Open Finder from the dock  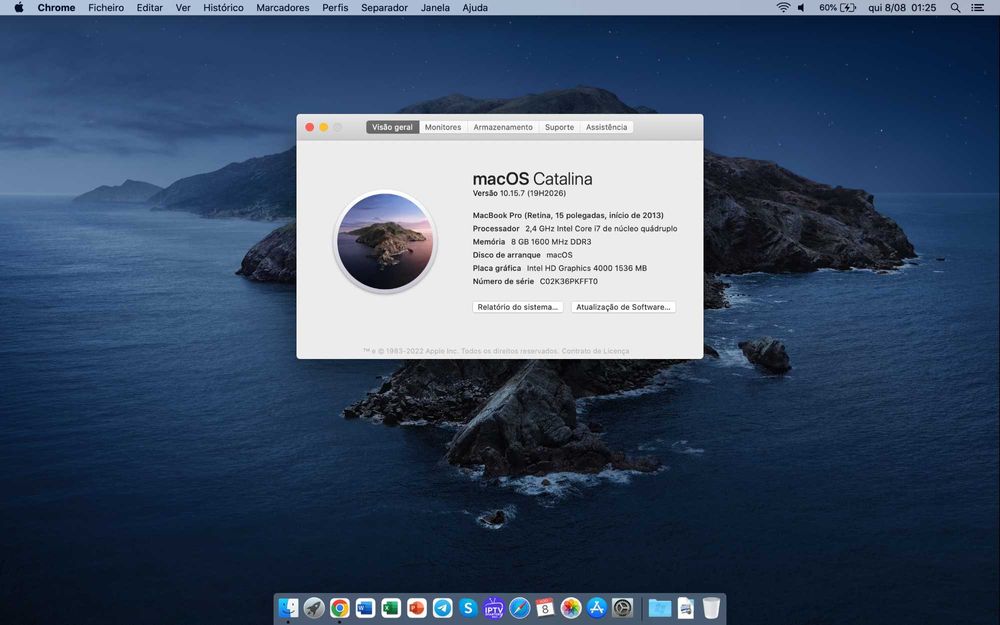click(288, 608)
